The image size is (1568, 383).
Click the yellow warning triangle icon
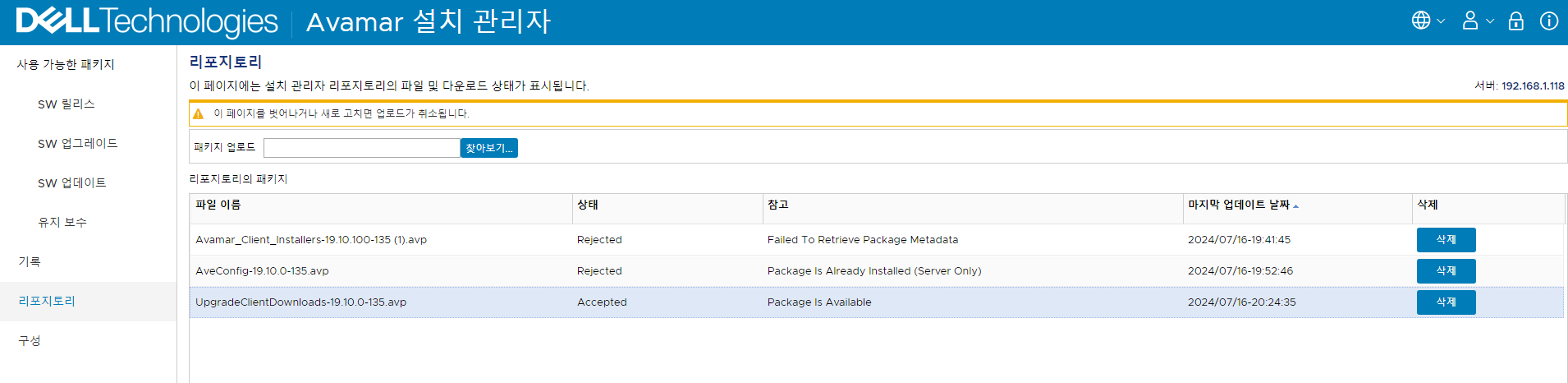click(x=198, y=114)
